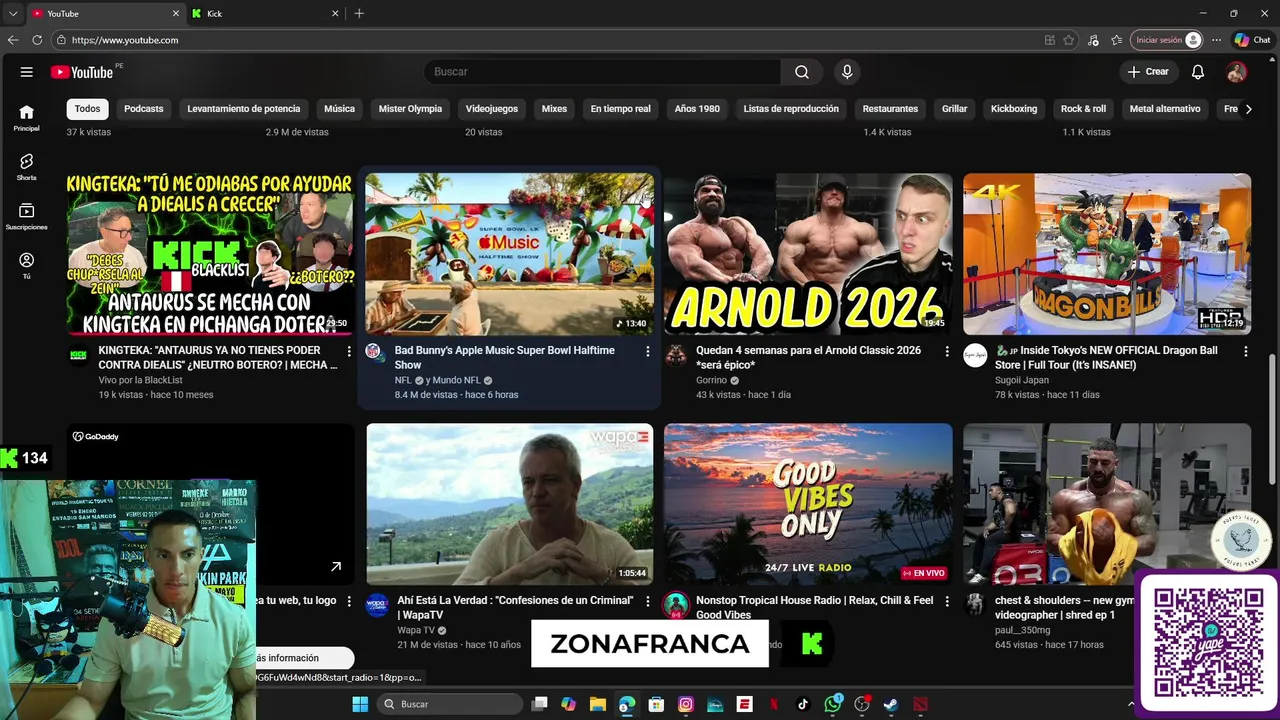Image resolution: width=1280 pixels, height=720 pixels.
Task: Select the En tiempo real chip
Action: [x=620, y=109]
